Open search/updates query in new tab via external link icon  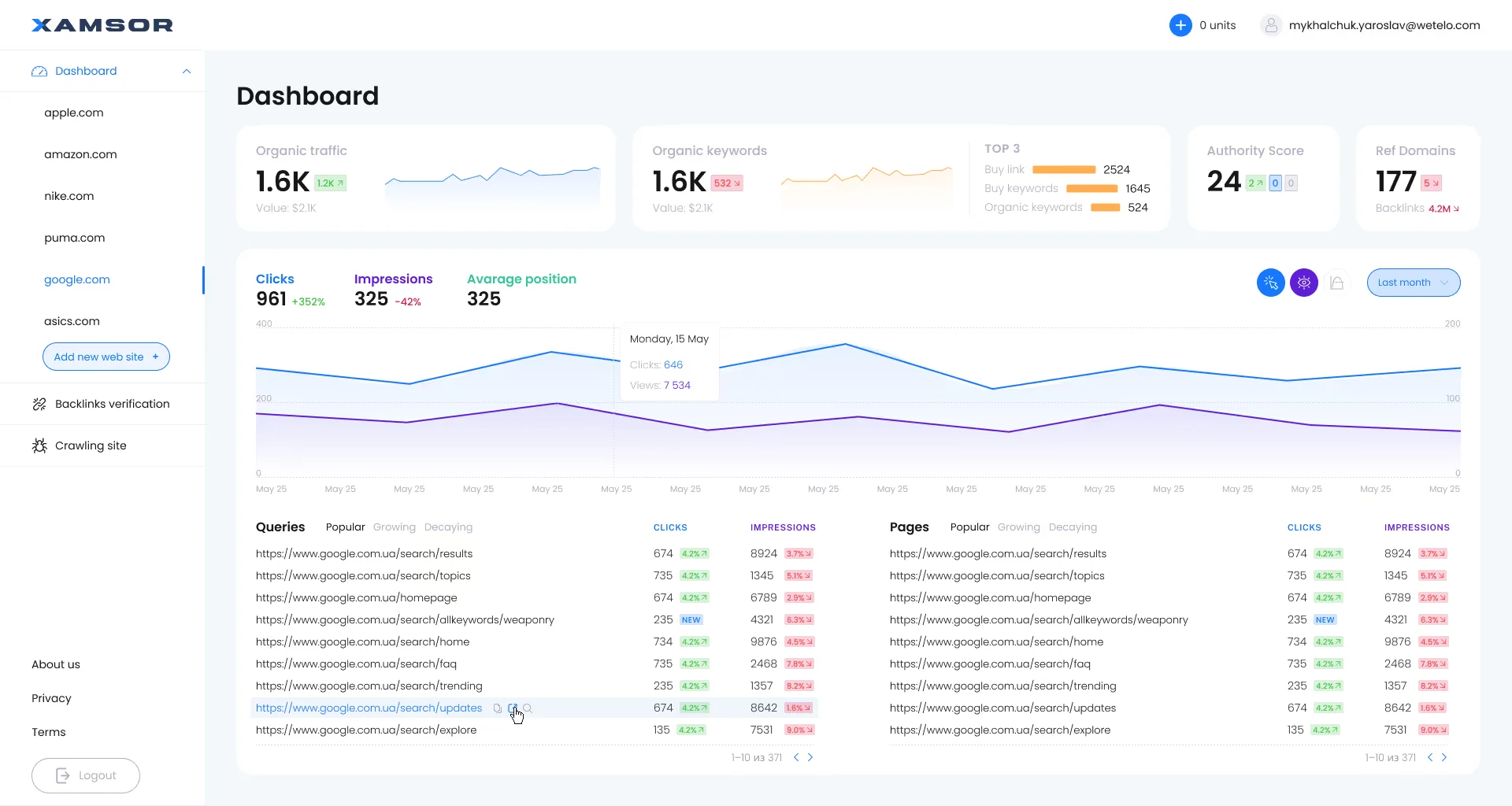(x=513, y=708)
